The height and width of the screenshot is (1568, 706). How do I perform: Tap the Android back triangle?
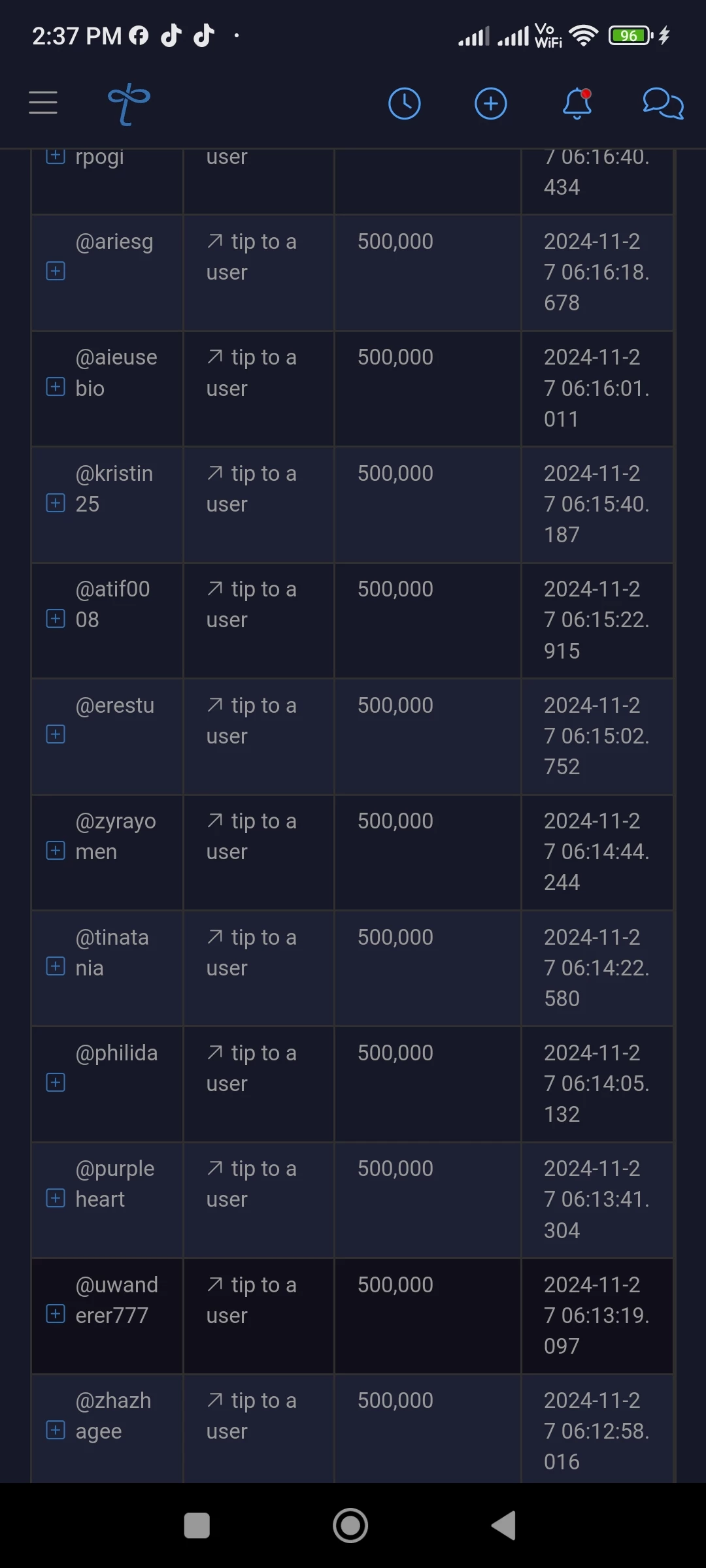tap(503, 1526)
